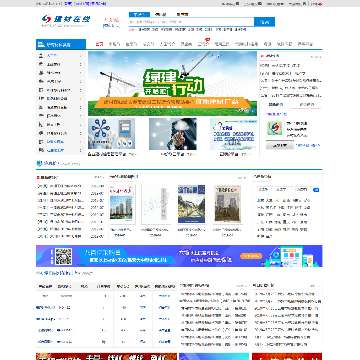Open the blue cloud text ad thumbnail
The height and width of the screenshot is (360, 360).
coord(234,134)
